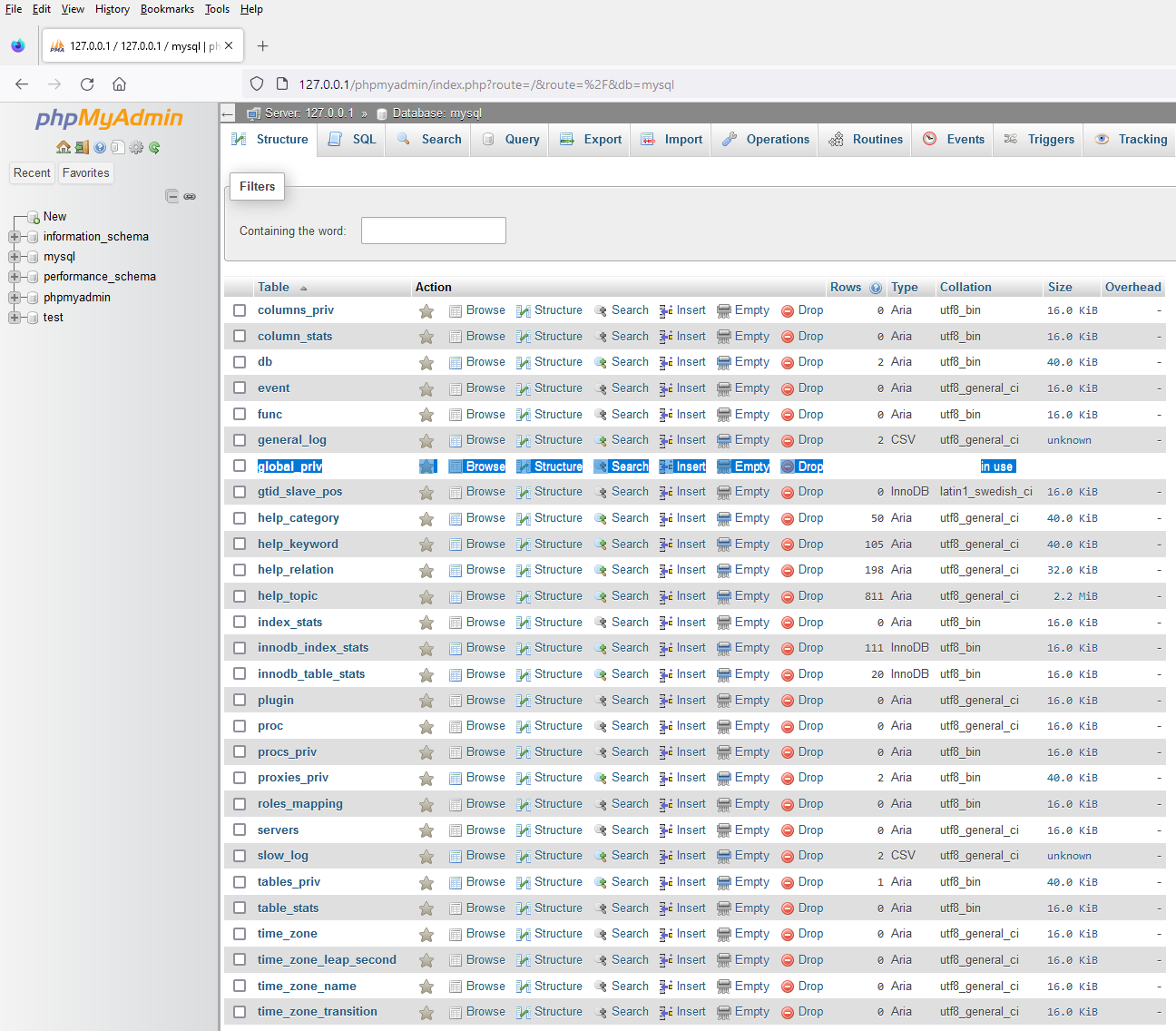Click the Containing the word input field
Screen dimensions: 1176x1031
point(433,231)
